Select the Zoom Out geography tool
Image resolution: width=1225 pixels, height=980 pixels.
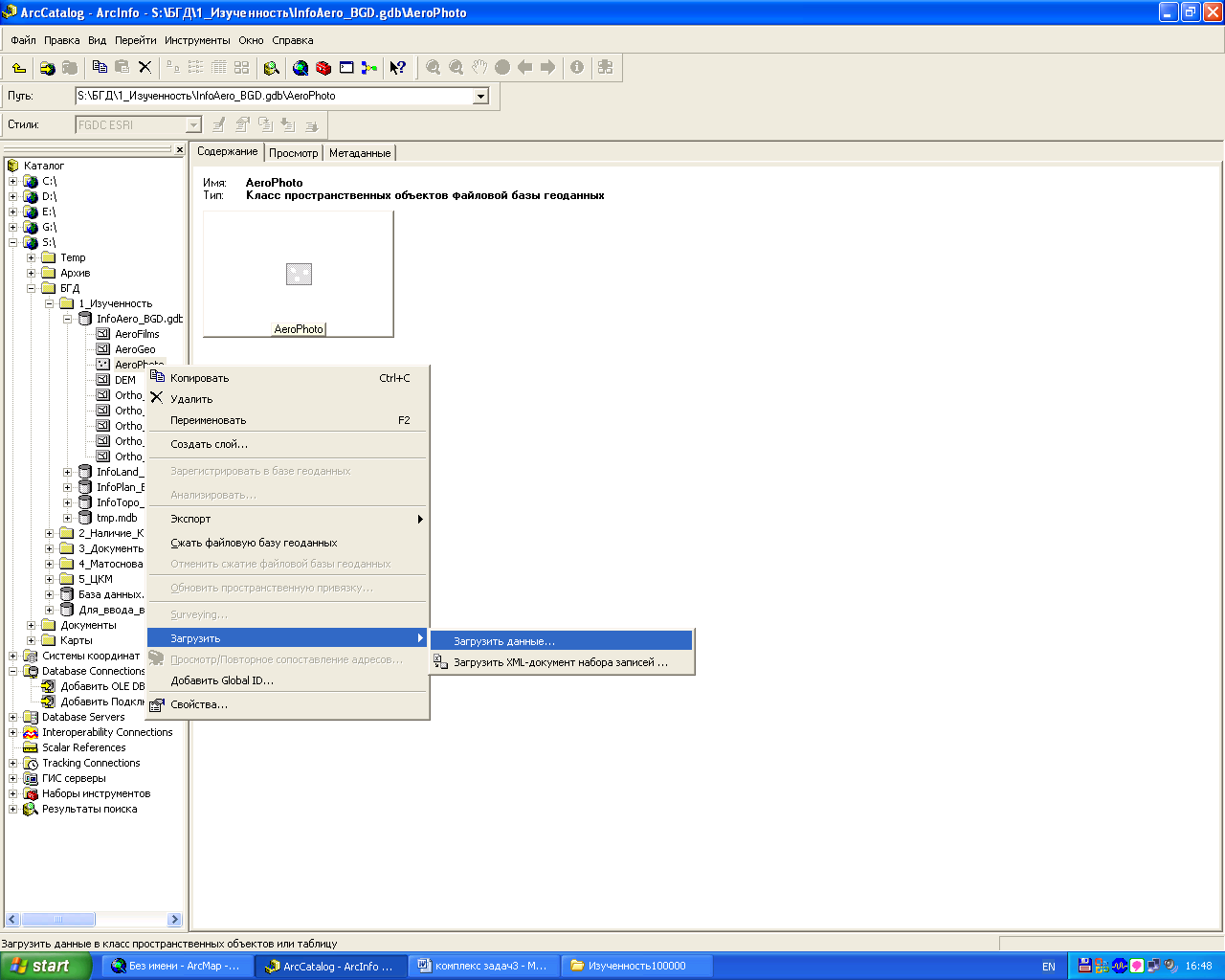point(457,67)
